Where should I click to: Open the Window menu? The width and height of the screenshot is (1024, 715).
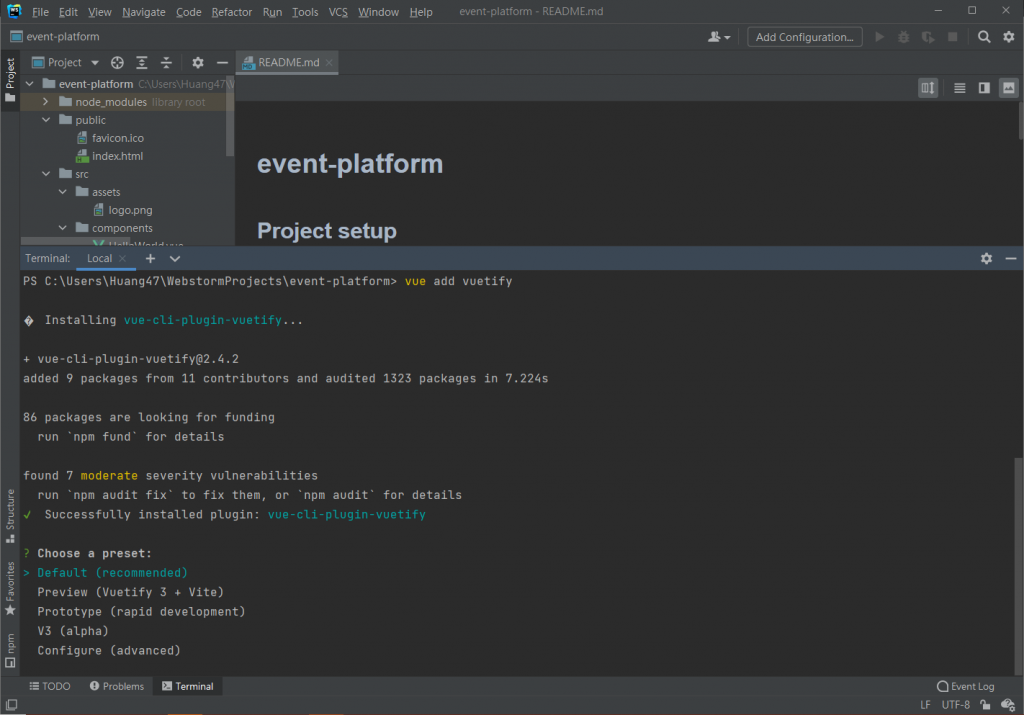point(378,12)
